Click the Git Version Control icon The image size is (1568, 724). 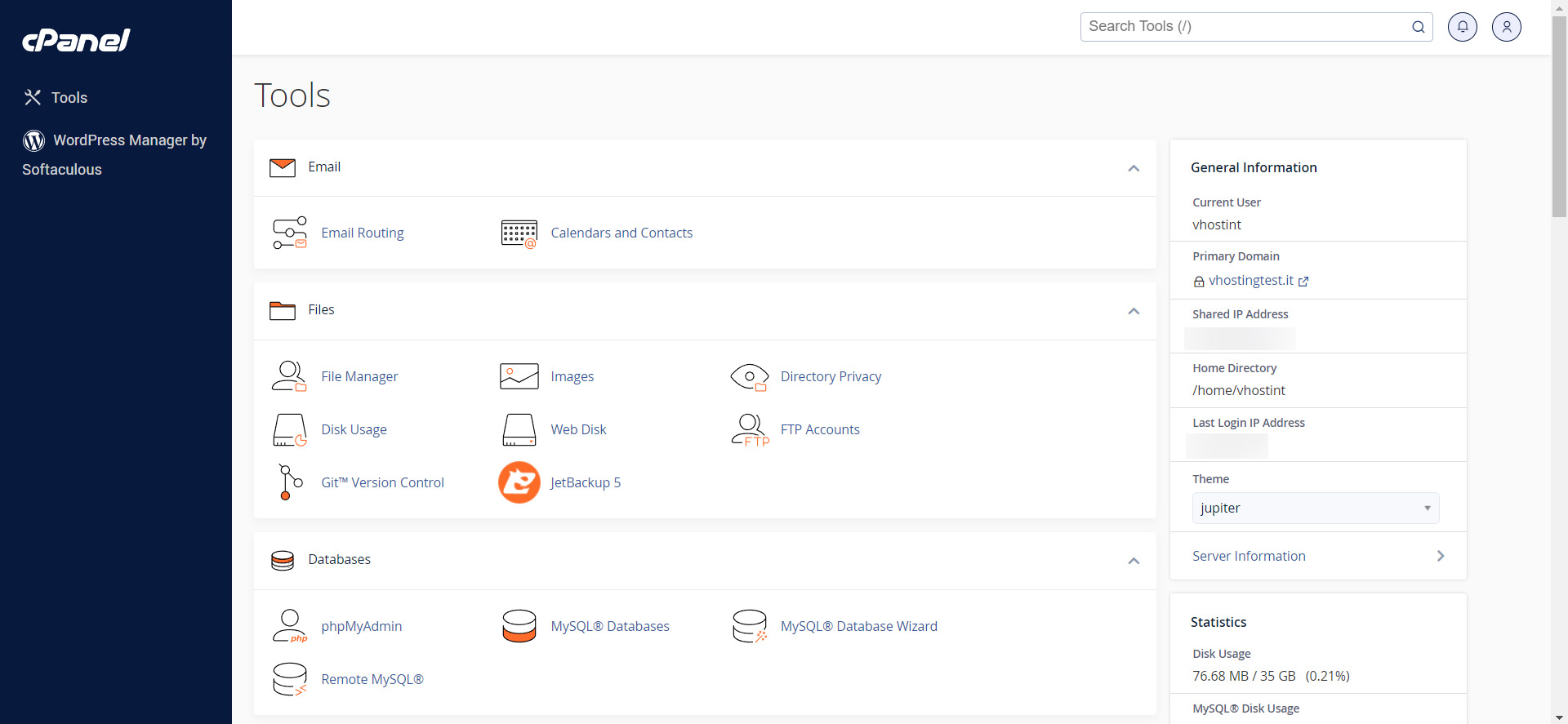(290, 482)
